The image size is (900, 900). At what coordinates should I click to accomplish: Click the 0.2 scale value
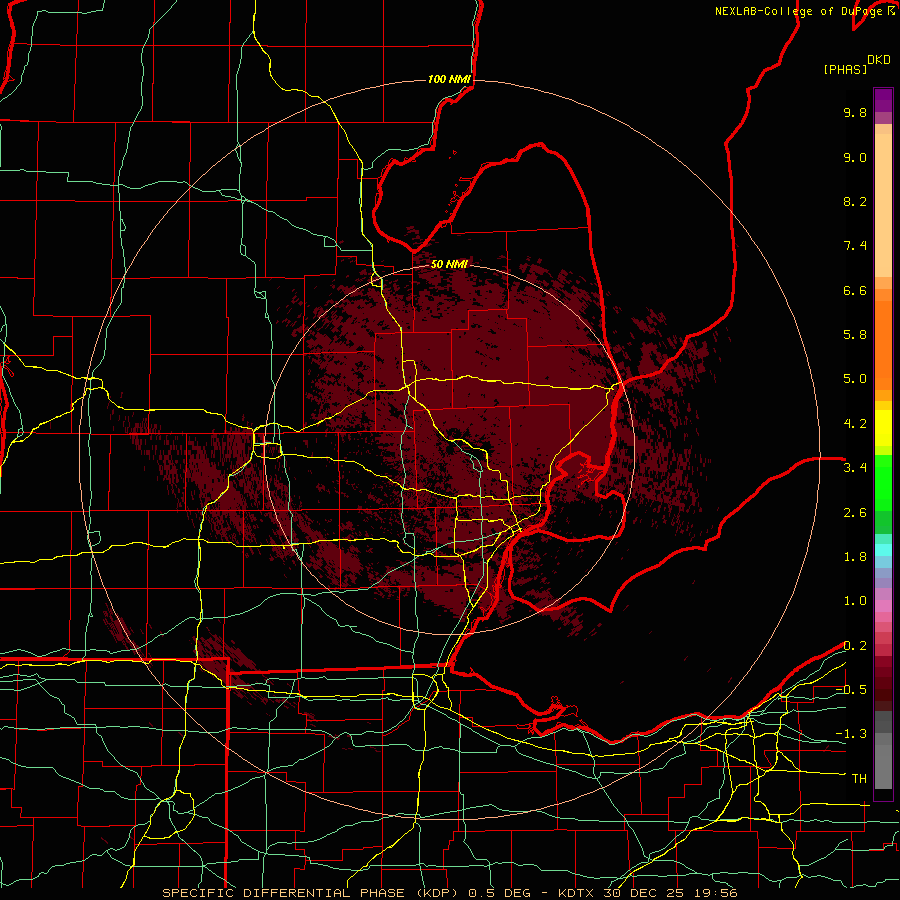click(x=855, y=646)
